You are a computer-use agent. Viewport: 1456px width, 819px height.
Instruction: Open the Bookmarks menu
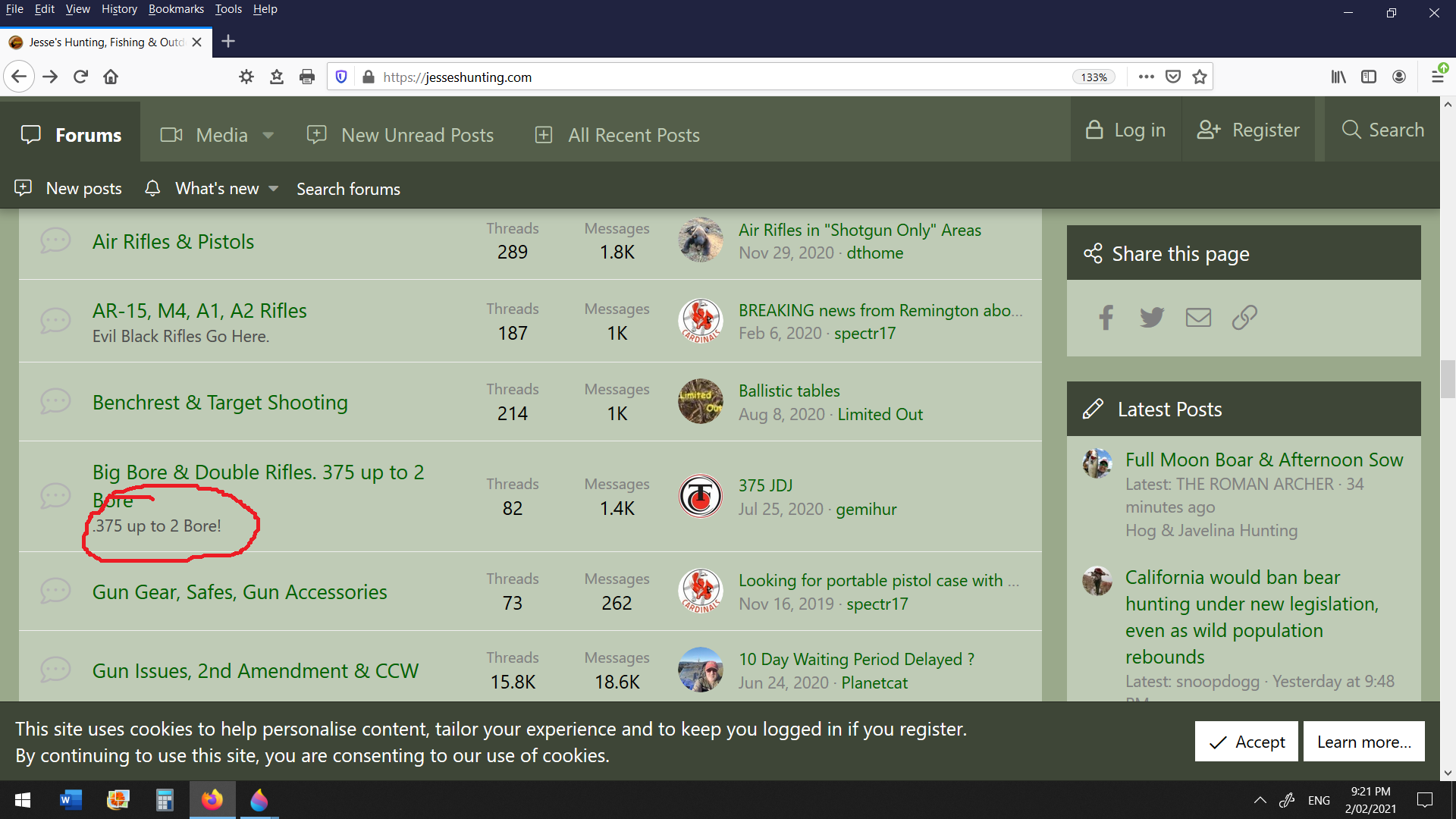pyautogui.click(x=176, y=8)
